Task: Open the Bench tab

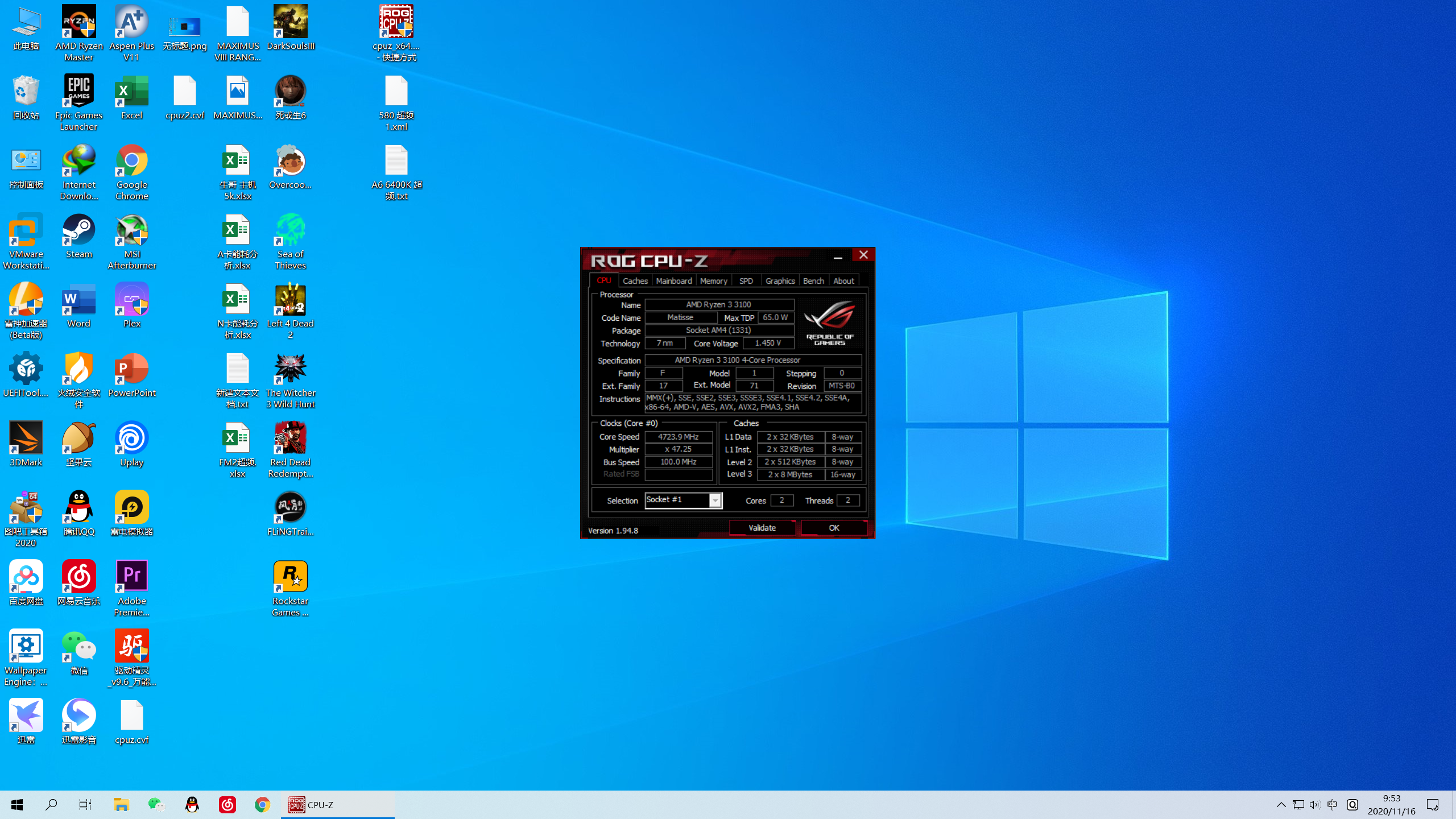Action: click(813, 281)
